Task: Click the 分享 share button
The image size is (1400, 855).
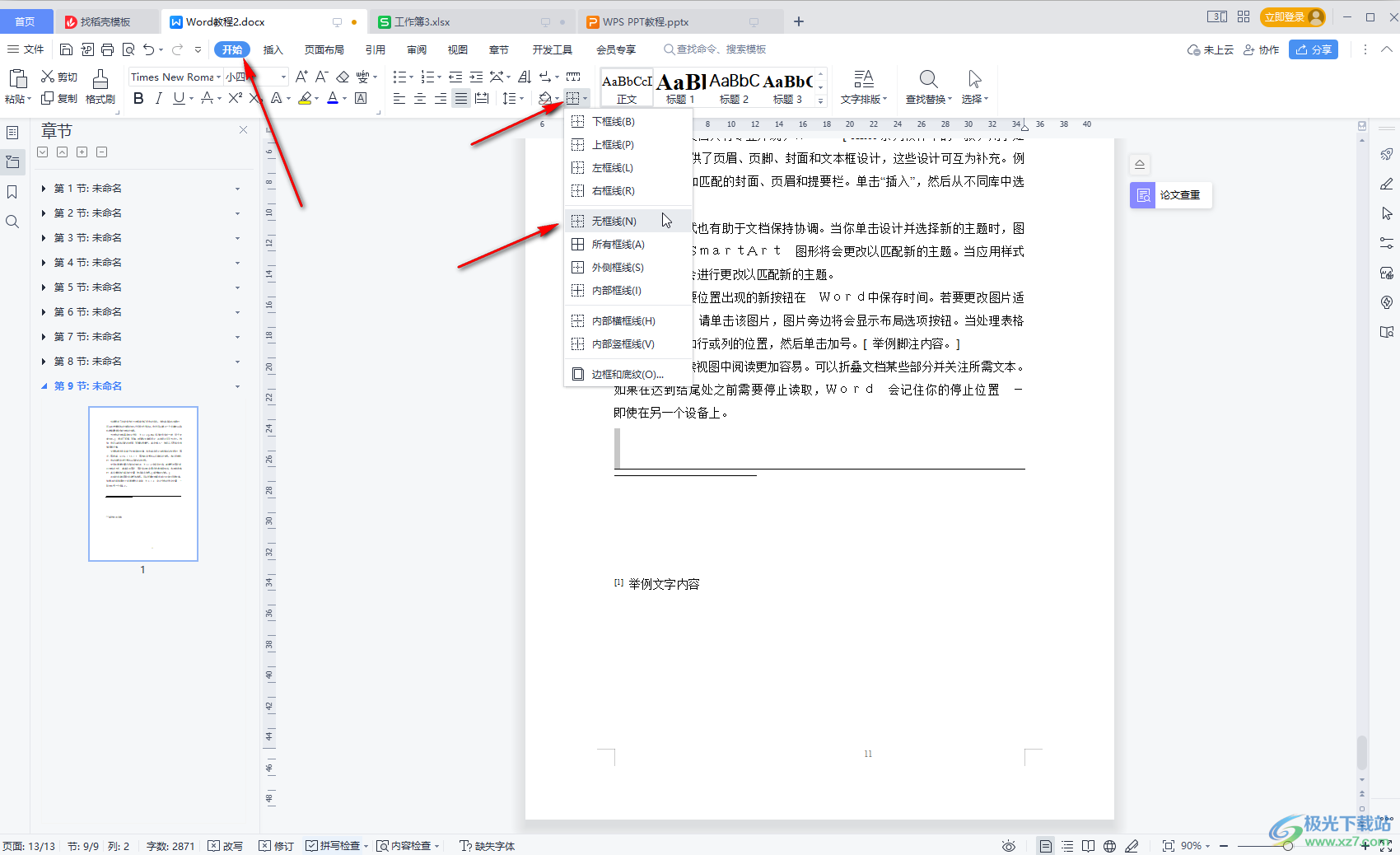Action: 1314,49
